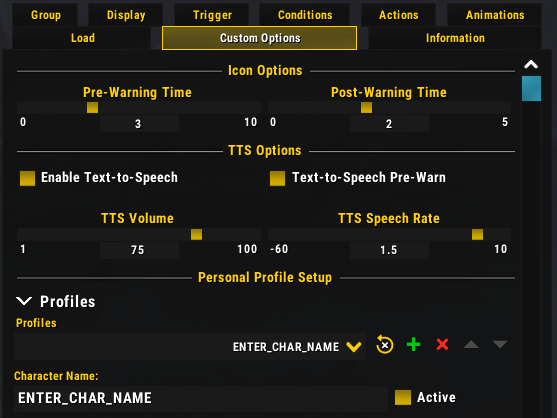Click the scroll-up arrow icon
Screen dimensions: 557x418
coord(531,64)
